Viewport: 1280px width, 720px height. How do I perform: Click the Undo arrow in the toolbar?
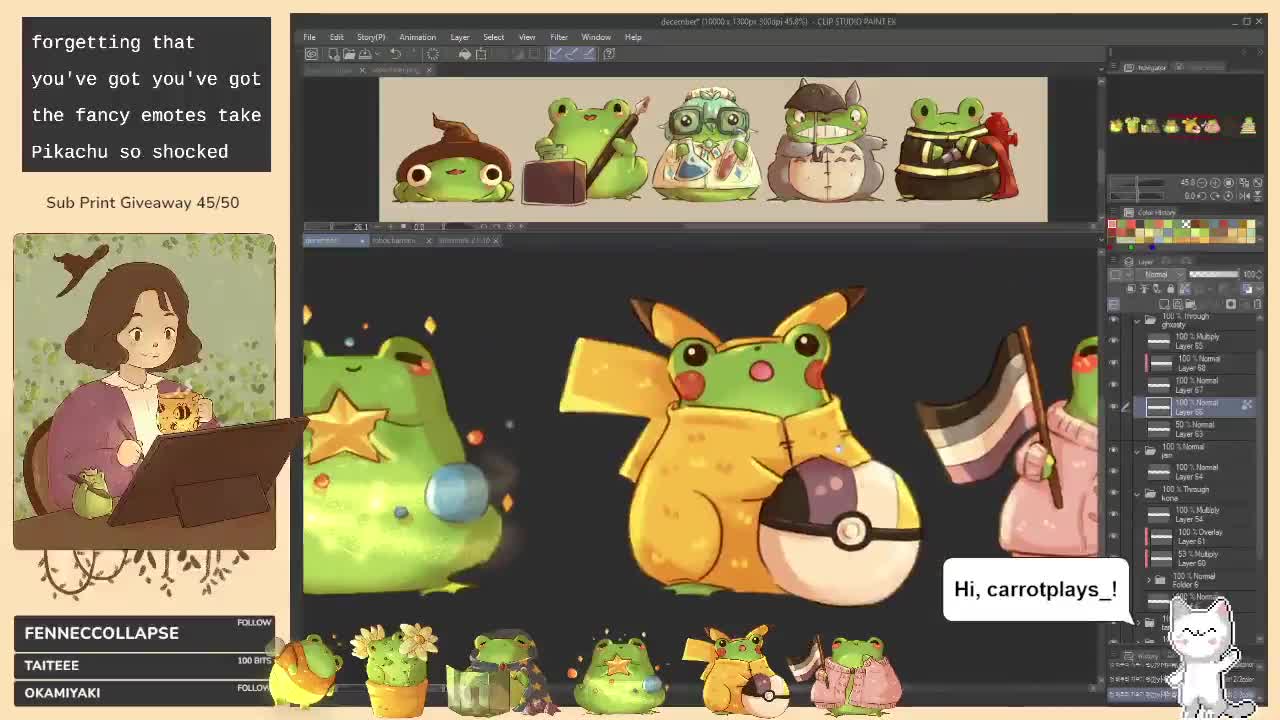[395, 53]
